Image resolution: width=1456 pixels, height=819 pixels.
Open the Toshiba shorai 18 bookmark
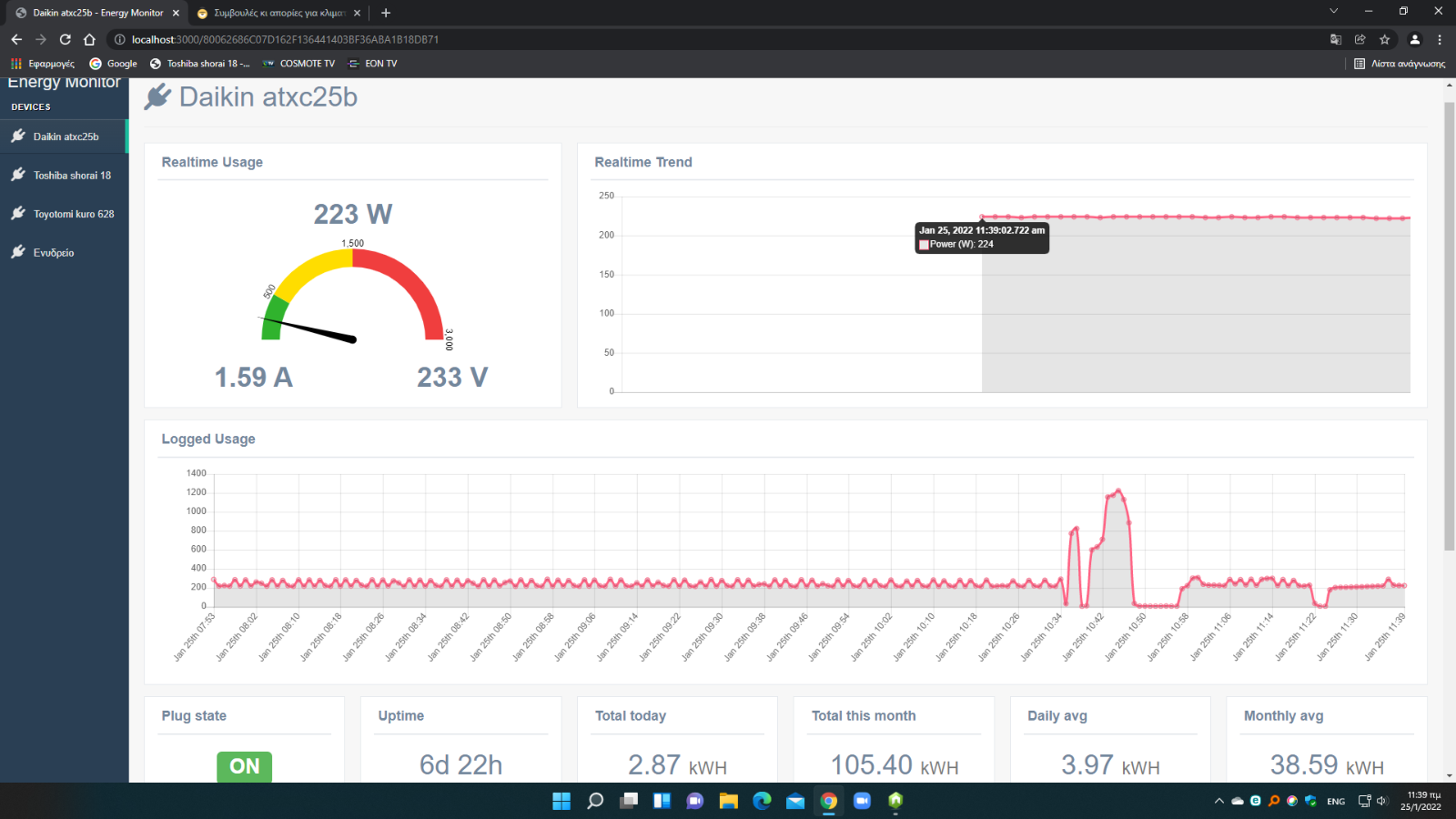[x=199, y=64]
